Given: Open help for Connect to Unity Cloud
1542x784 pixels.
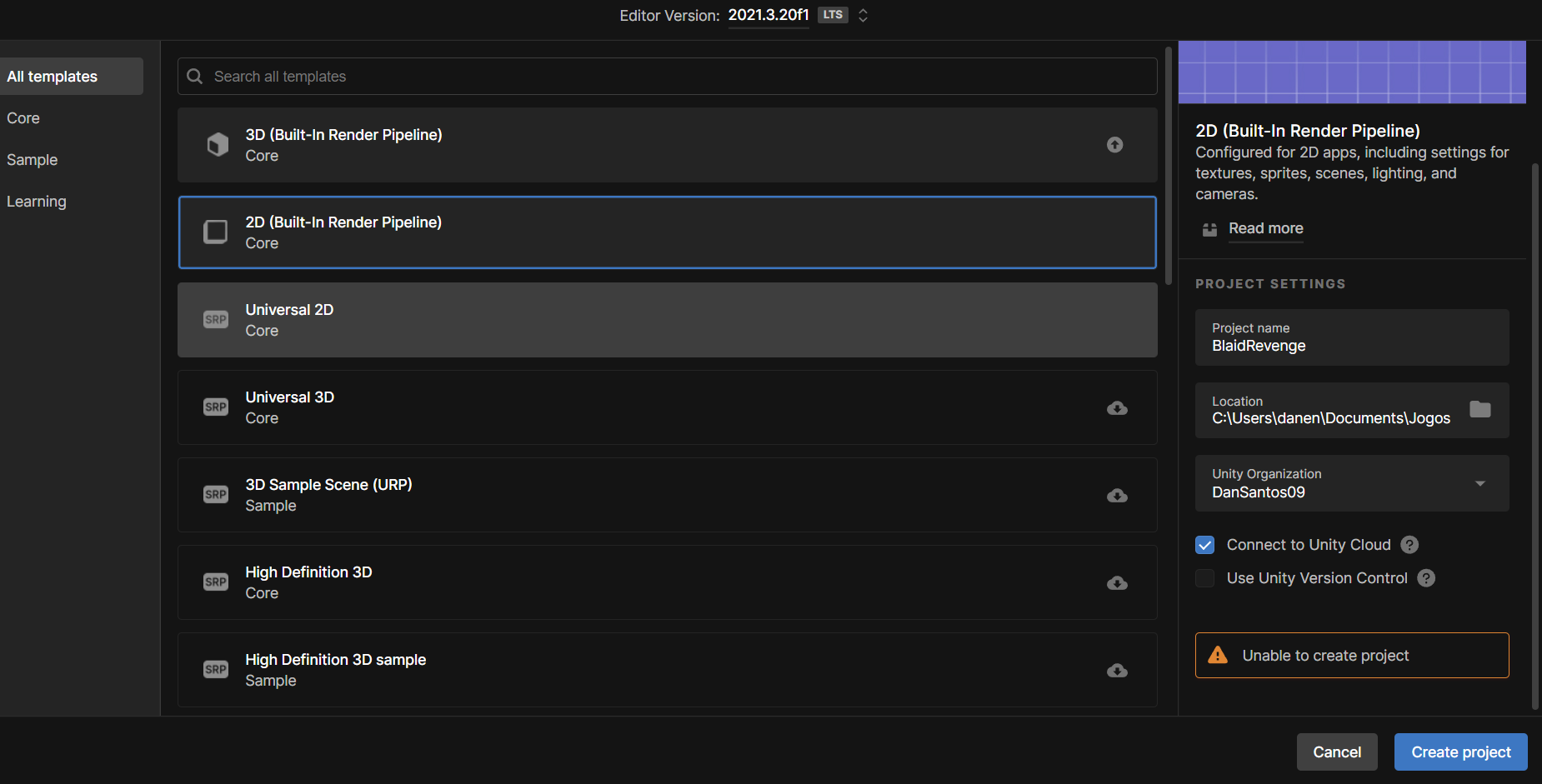Looking at the screenshot, I should (1409, 545).
